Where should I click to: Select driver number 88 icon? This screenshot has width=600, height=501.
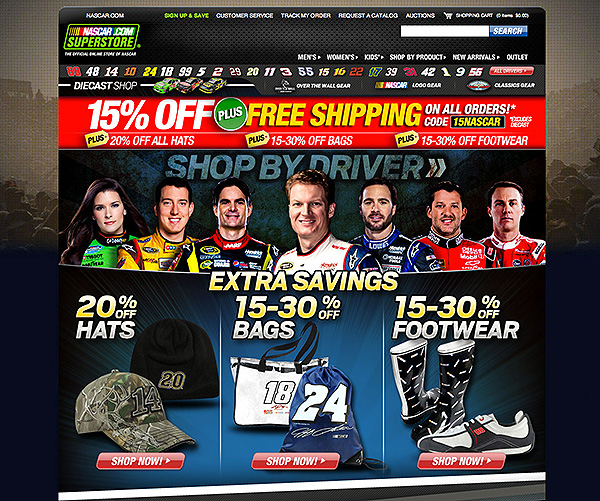(73, 72)
